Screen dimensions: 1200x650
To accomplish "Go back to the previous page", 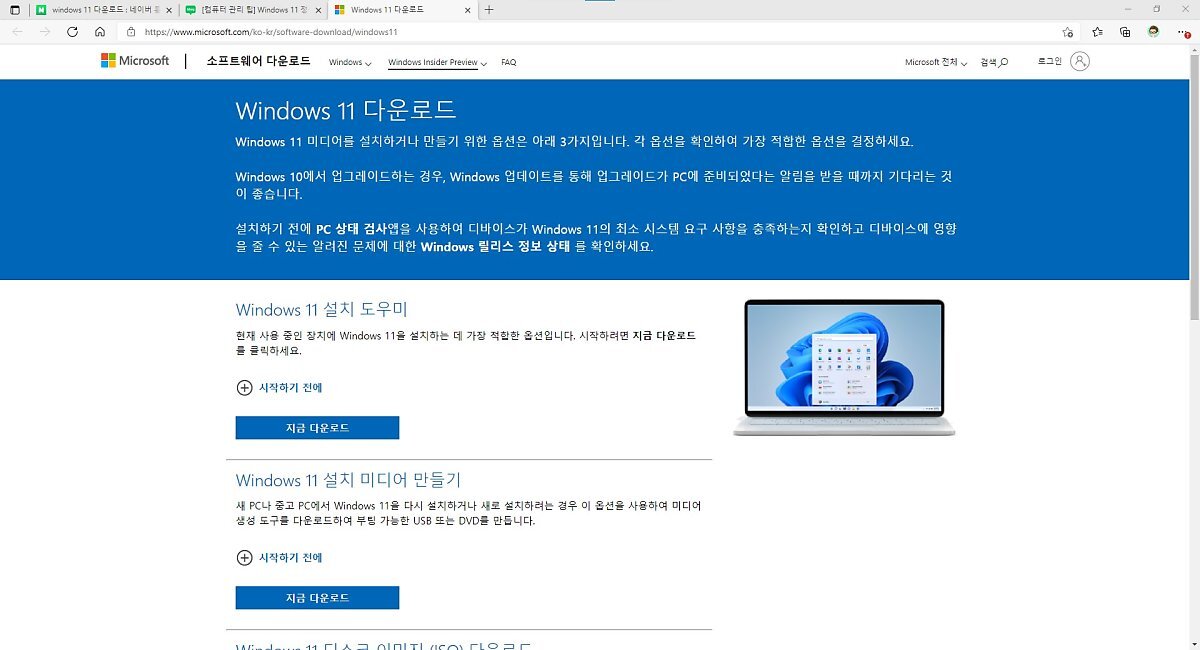I will tap(17, 32).
